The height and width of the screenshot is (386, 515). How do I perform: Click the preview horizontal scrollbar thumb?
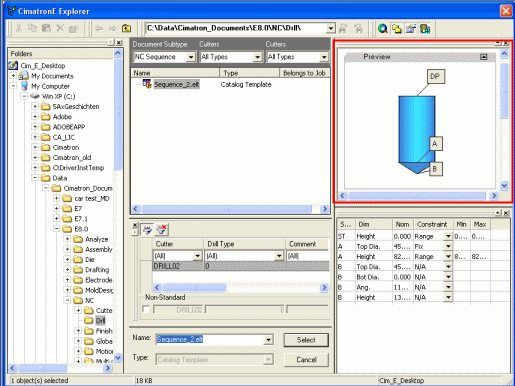(x=417, y=196)
